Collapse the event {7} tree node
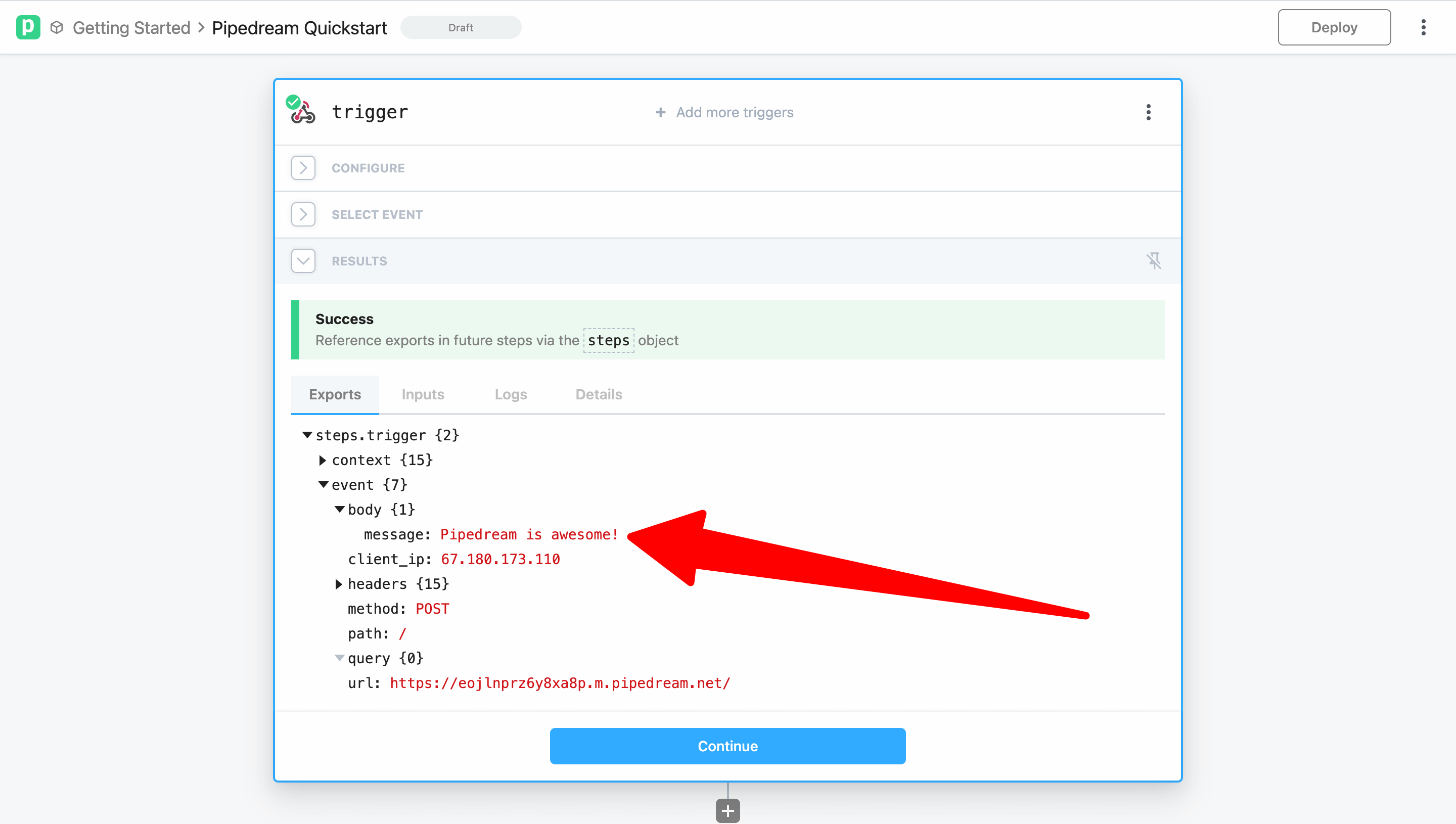The height and width of the screenshot is (824, 1456). click(x=323, y=485)
